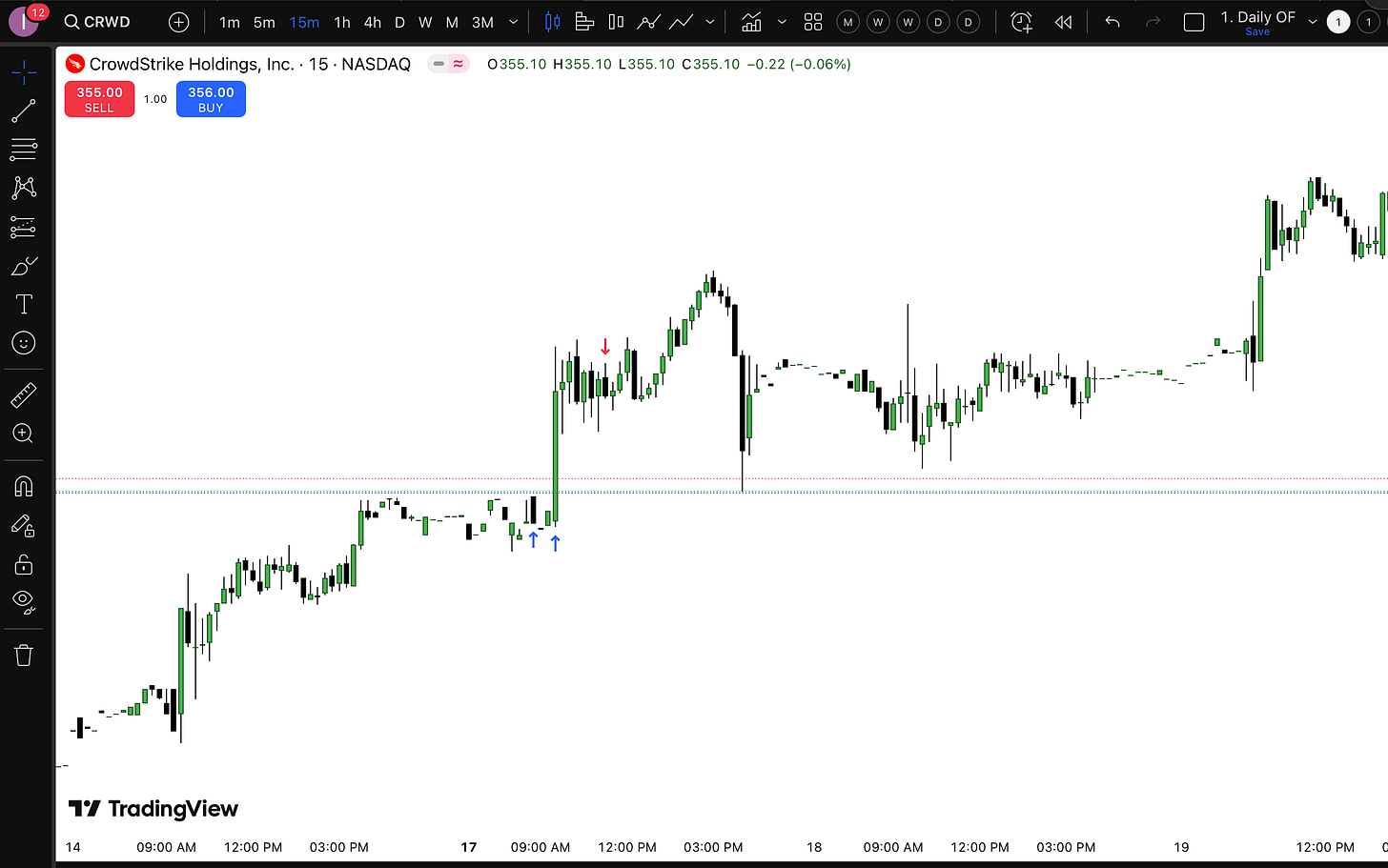Viewport: 1388px width, 868px height.
Task: Open the layout setup square icon
Action: tap(1194, 22)
